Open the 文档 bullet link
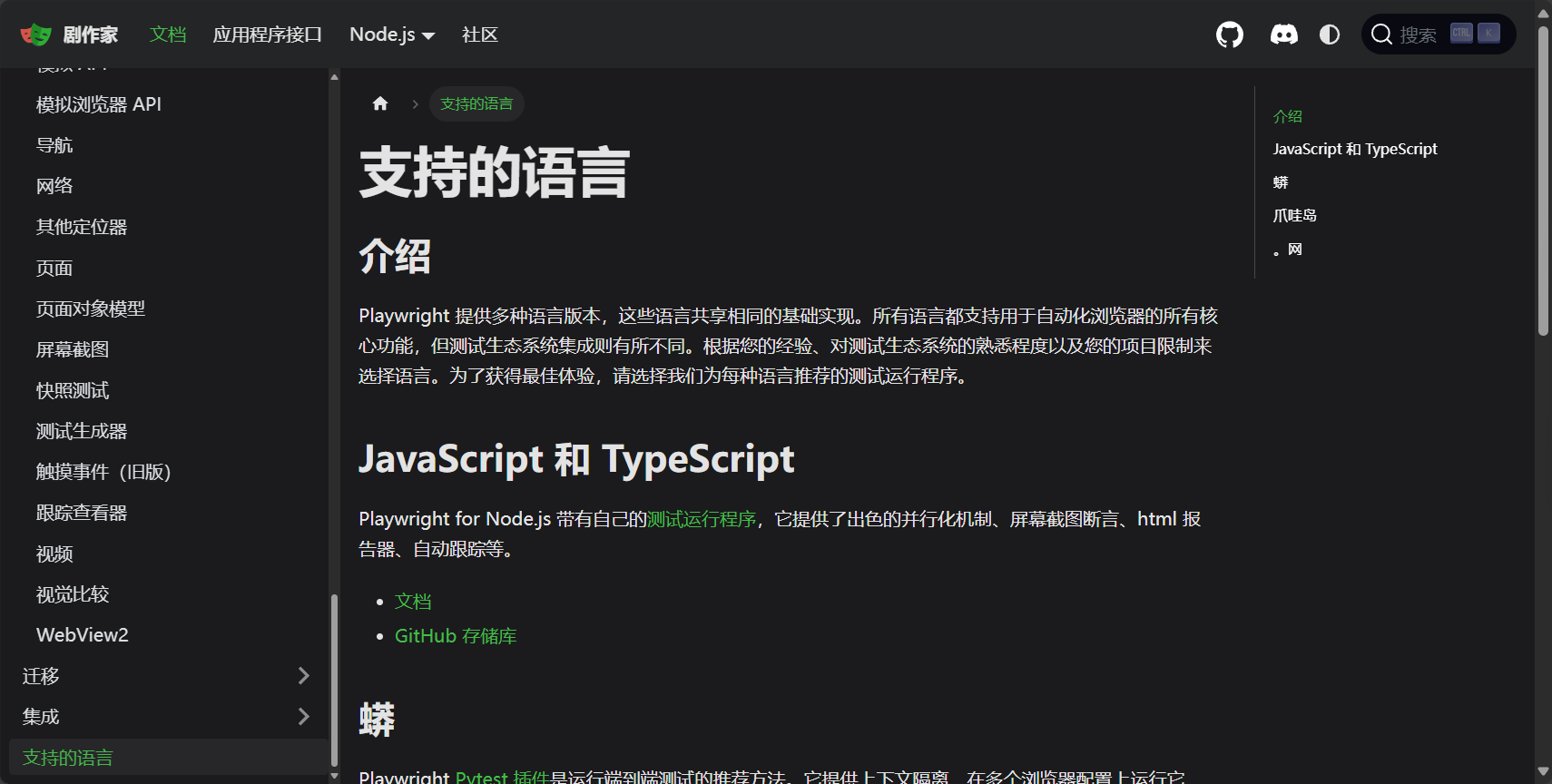Image resolution: width=1552 pixels, height=784 pixels. coord(413,602)
